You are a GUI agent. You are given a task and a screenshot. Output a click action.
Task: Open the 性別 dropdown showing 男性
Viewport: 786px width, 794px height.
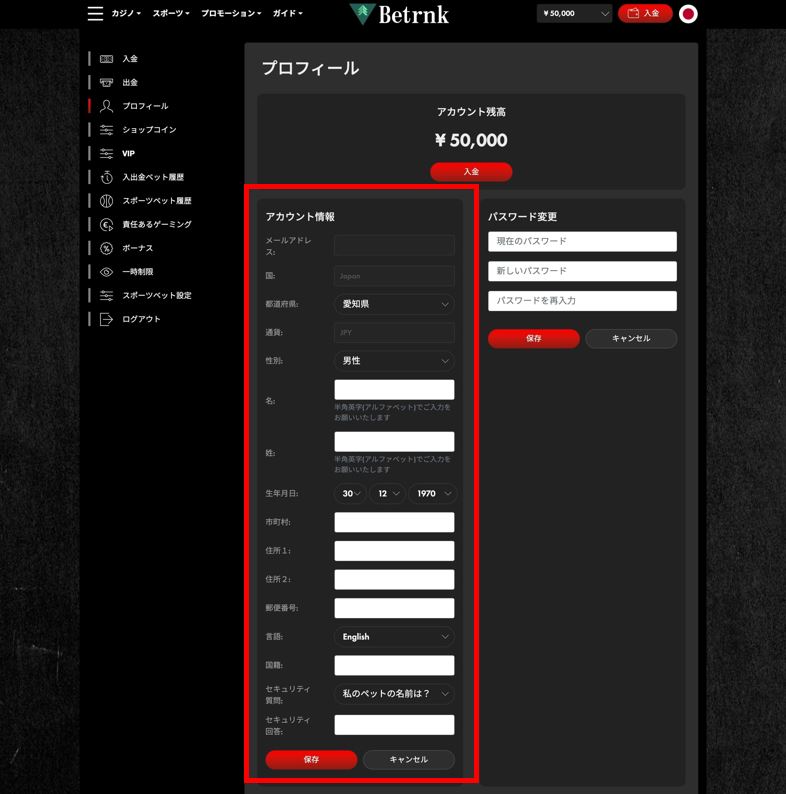[x=394, y=361]
